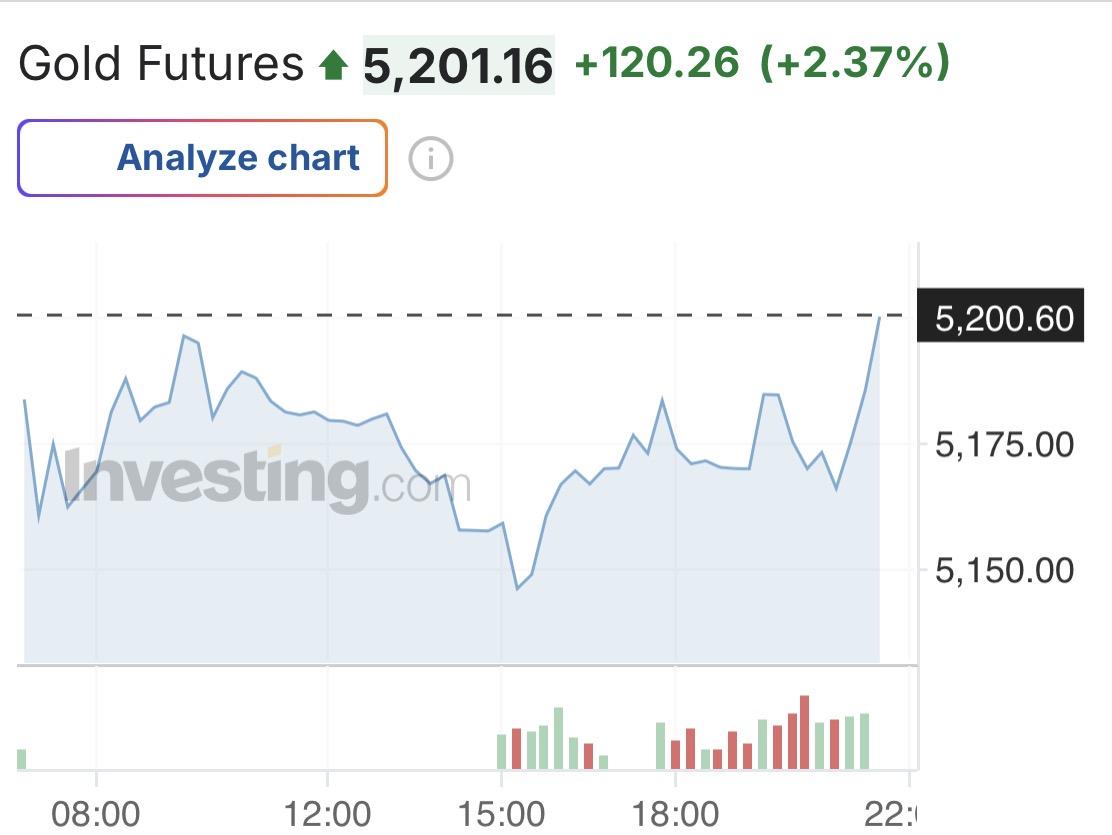
Task: Click the green up arrow icon
Action: pyautogui.click(x=333, y=67)
